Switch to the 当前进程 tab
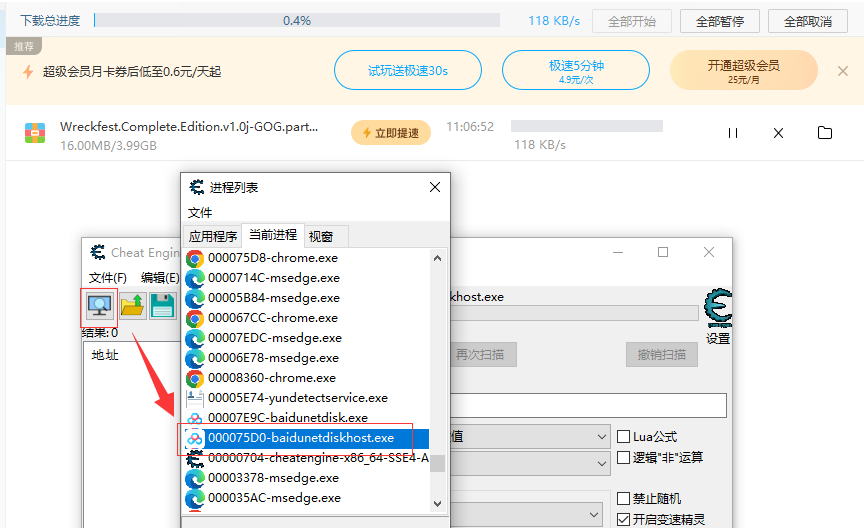864x528 pixels. (x=273, y=235)
